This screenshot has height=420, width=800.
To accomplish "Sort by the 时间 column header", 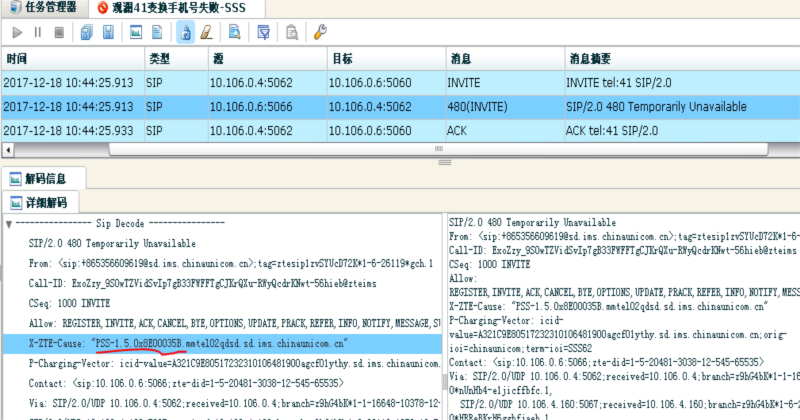I will [70, 59].
